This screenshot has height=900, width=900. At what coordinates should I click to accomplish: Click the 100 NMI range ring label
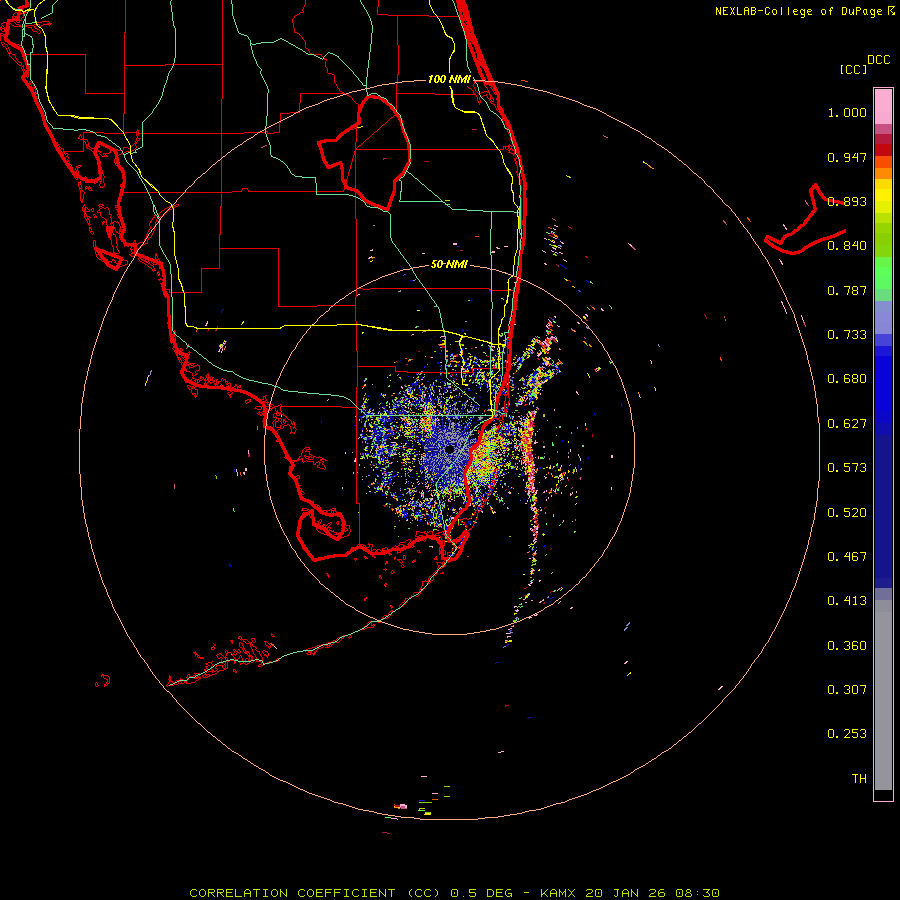tap(449, 79)
